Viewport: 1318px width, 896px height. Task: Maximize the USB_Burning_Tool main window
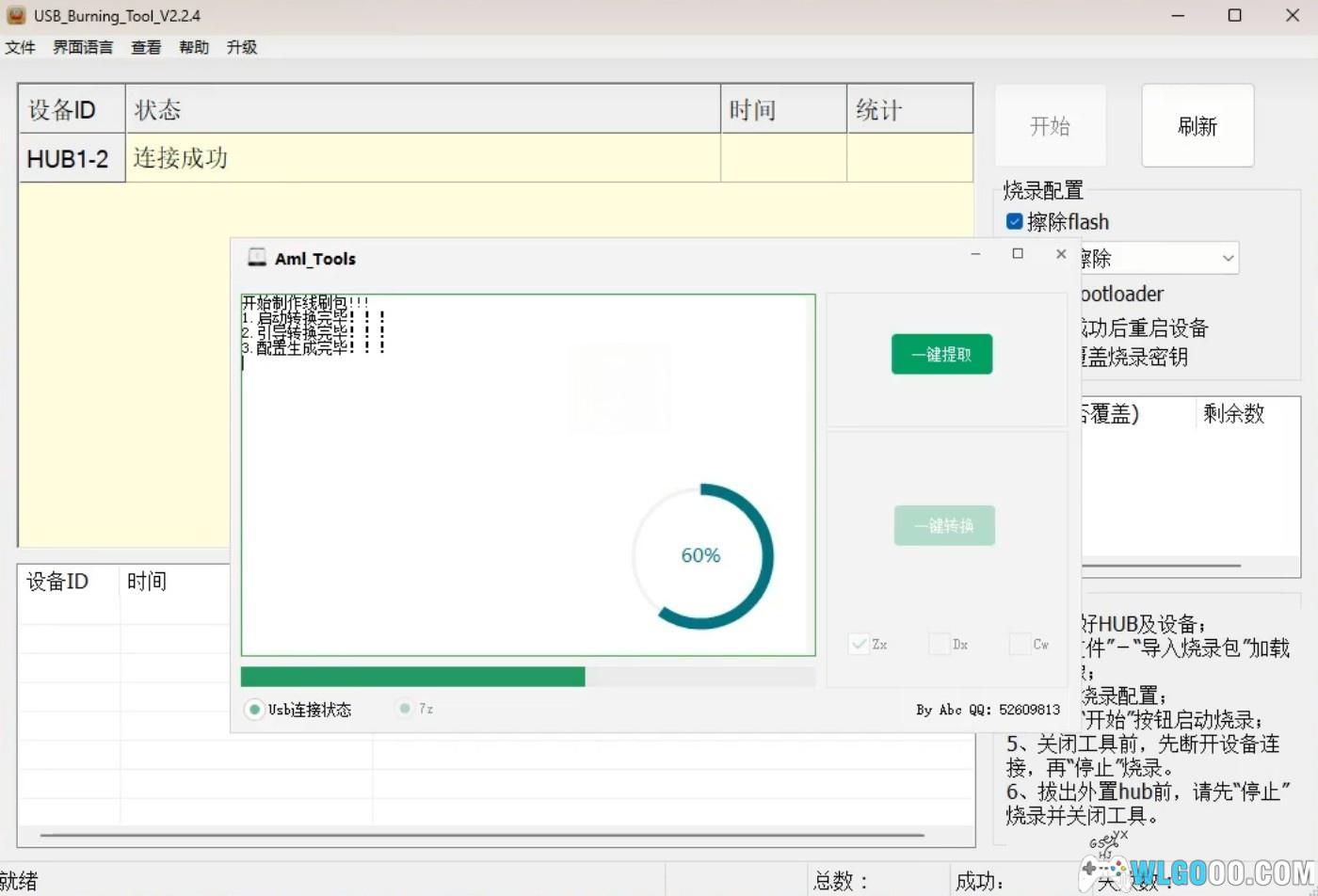1234,15
